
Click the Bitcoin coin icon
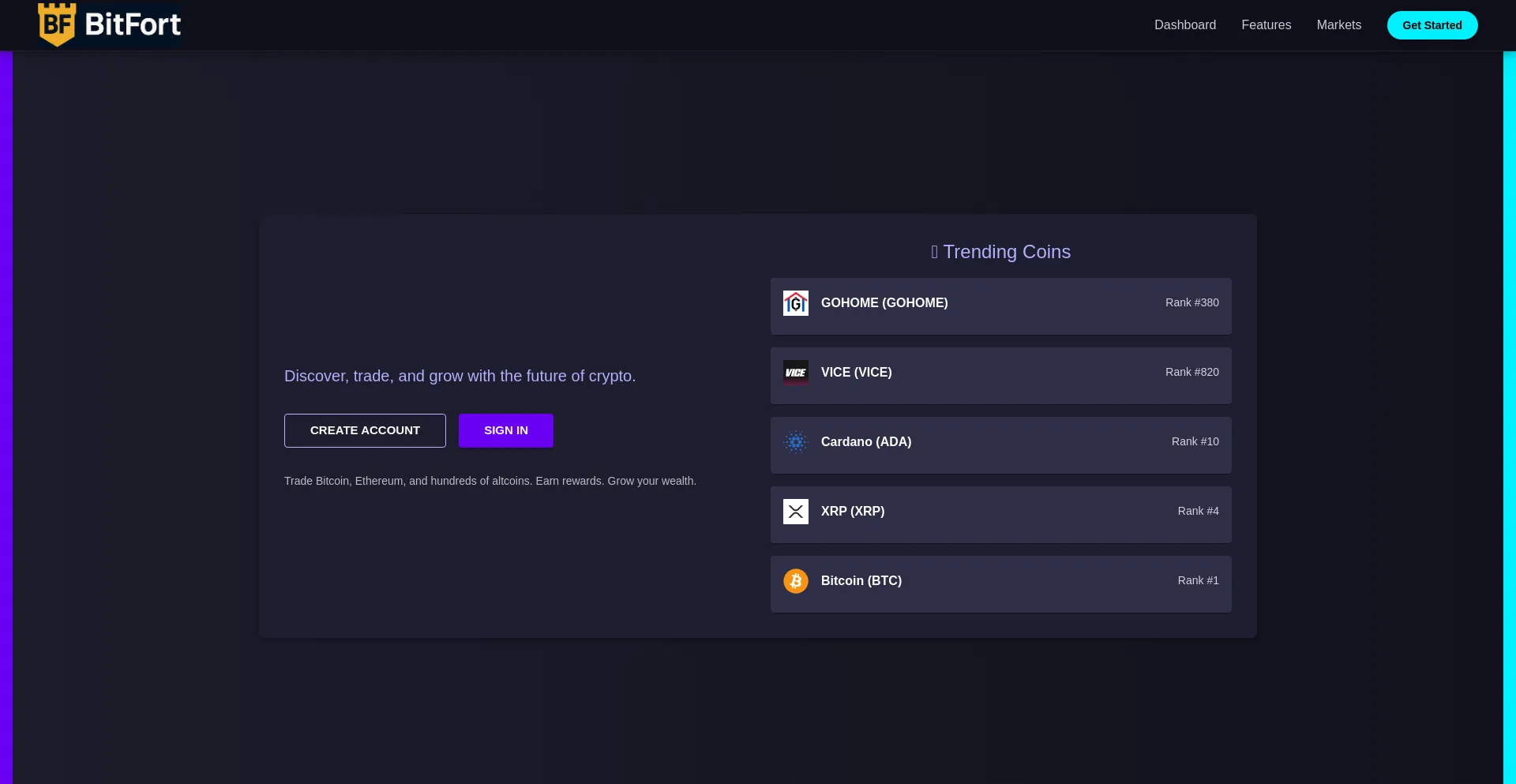[796, 581]
